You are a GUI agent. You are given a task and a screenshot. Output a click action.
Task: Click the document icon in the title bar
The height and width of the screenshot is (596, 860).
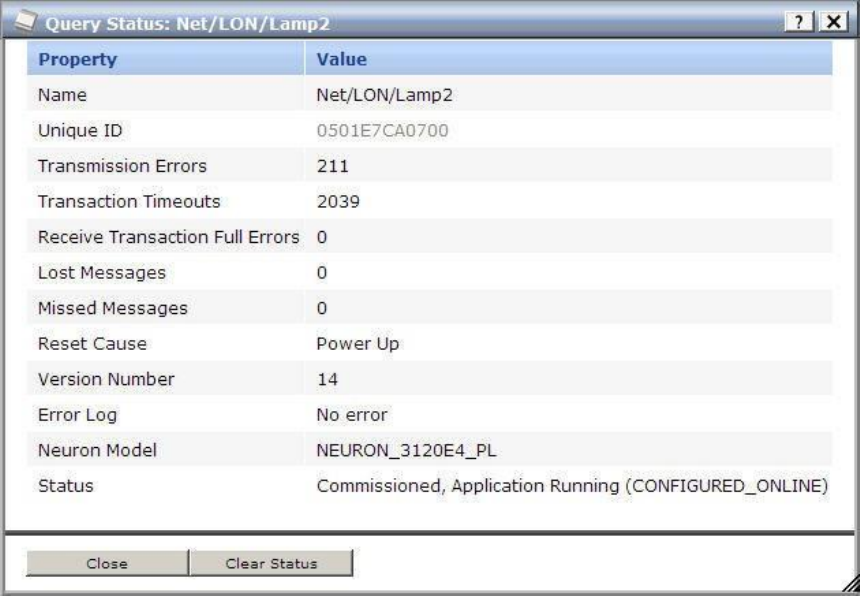click(26, 22)
